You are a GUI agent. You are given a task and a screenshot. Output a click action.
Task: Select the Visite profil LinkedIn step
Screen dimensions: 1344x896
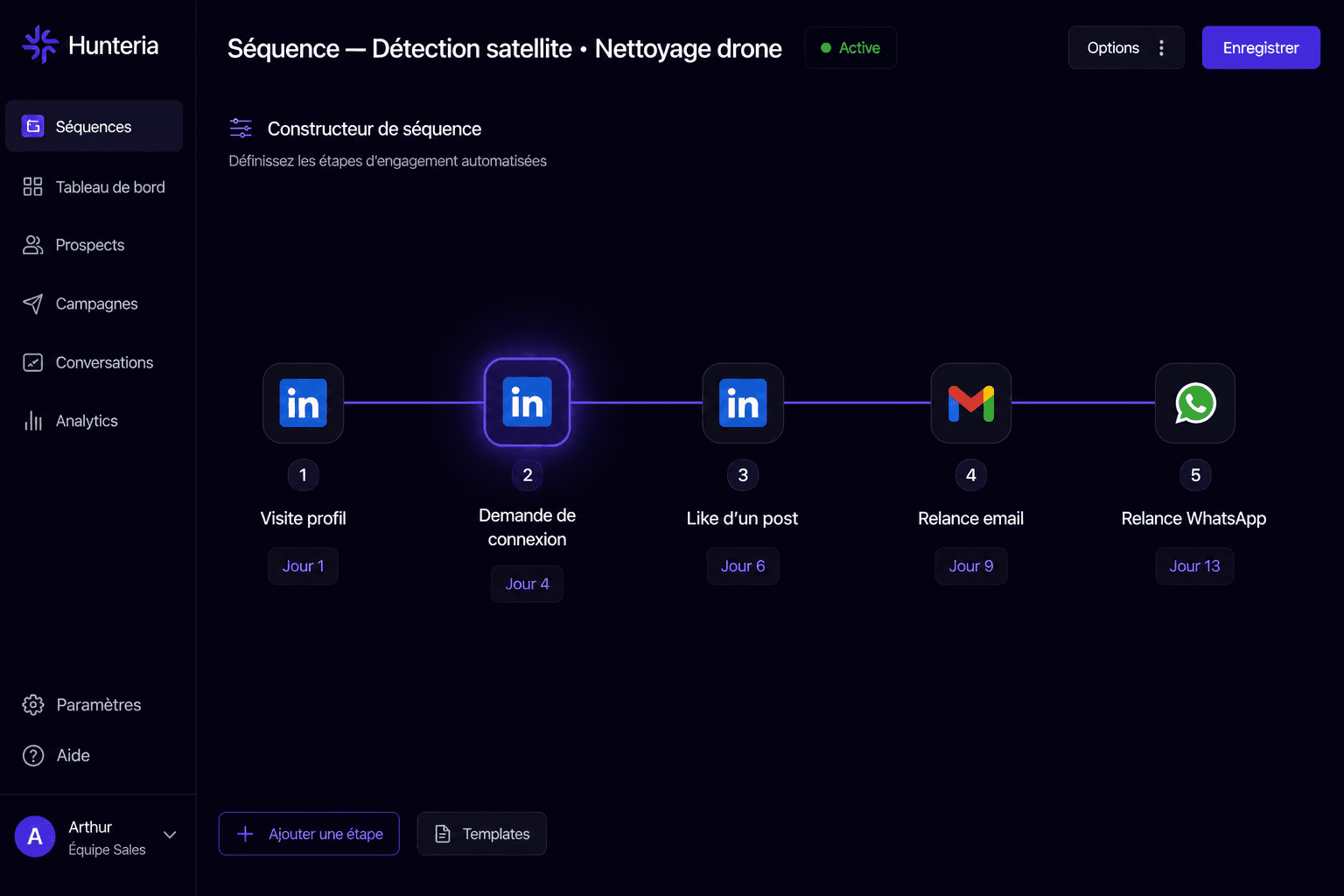point(303,403)
